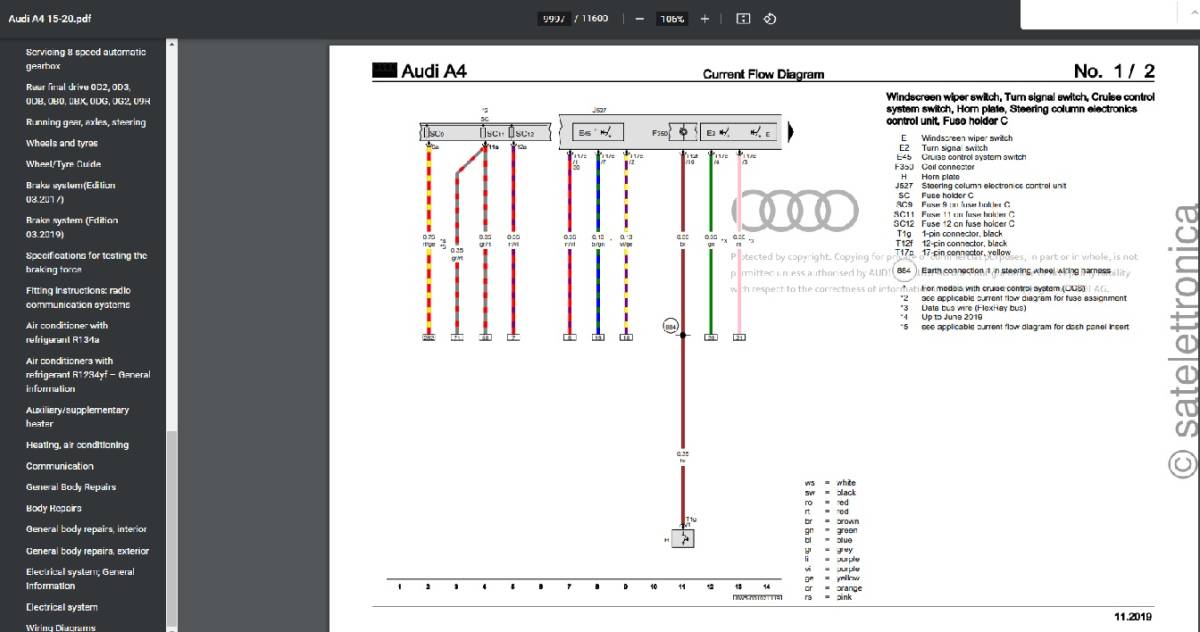Click the J527 control unit box
Image resolution: width=1200 pixels, height=632 pixels.
[x=671, y=132]
